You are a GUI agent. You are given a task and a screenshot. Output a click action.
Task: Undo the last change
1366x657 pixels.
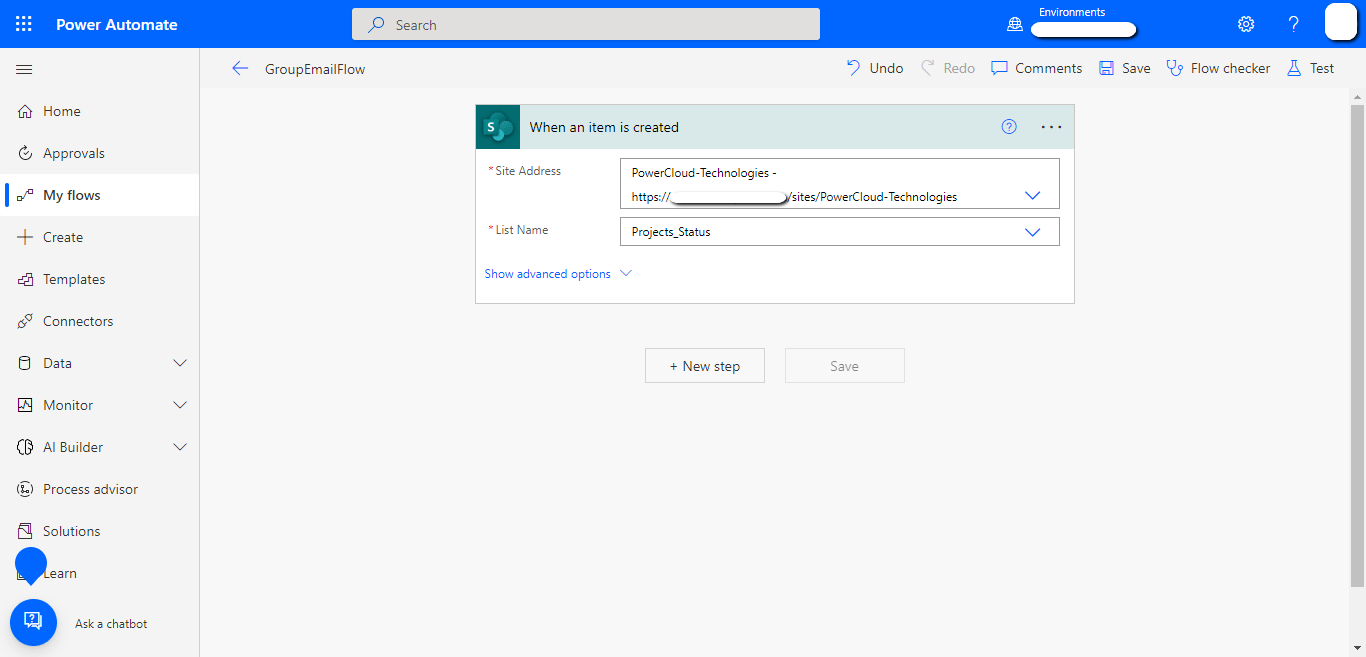click(x=875, y=68)
